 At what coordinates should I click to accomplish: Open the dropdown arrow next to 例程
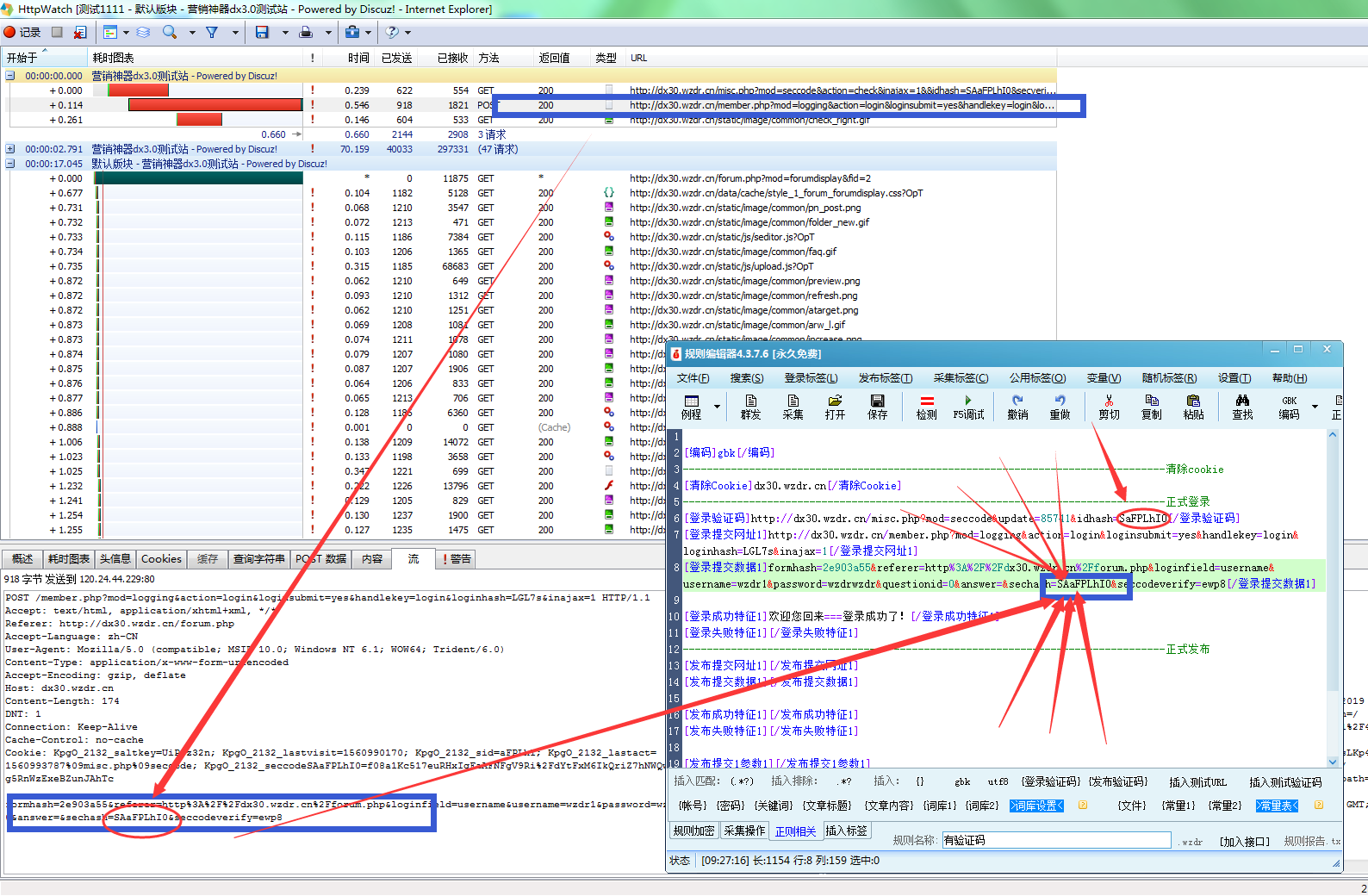click(x=717, y=406)
